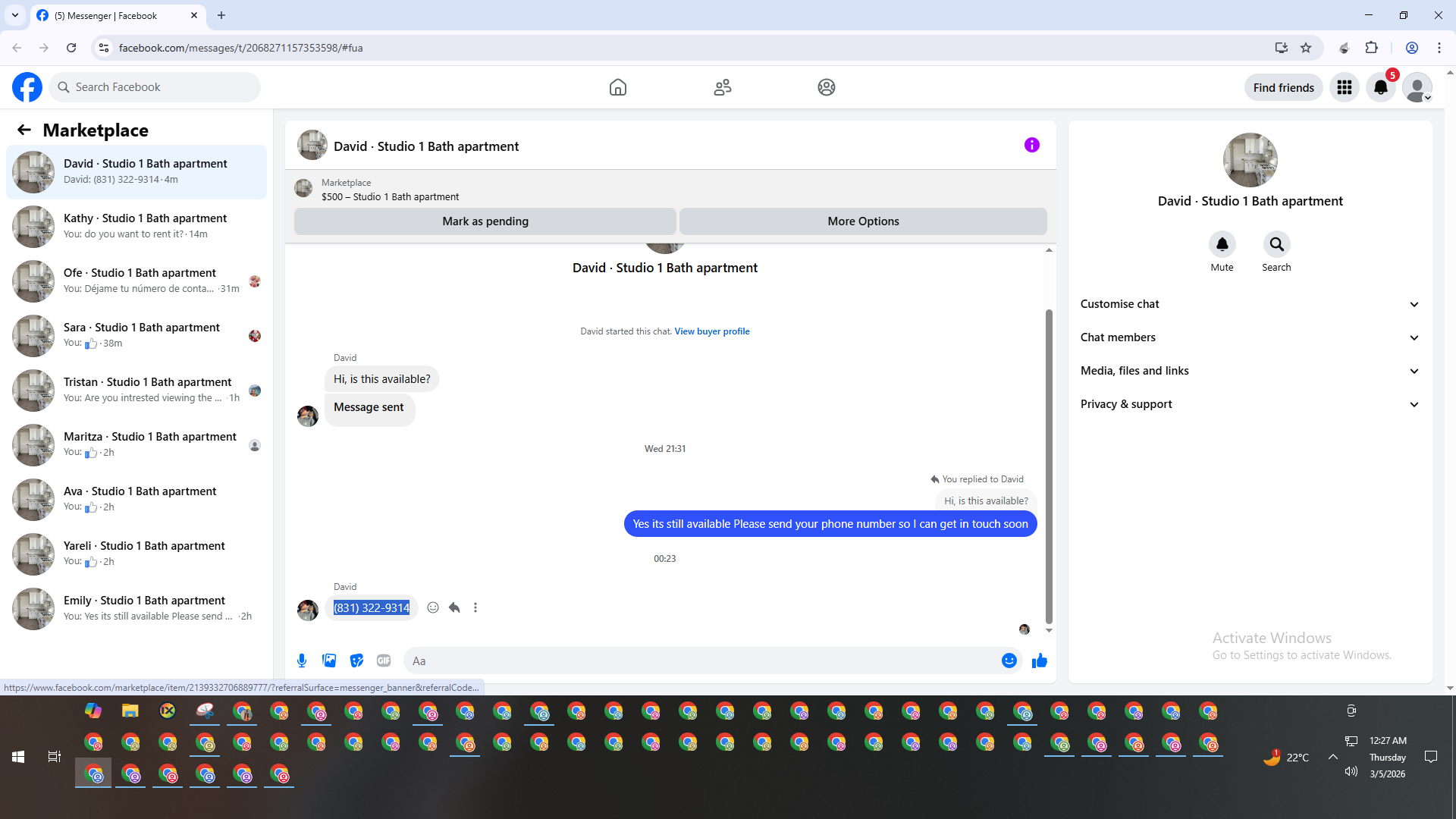This screenshot has height=819, width=1456.
Task: Open Windows Task View
Action: click(x=55, y=757)
